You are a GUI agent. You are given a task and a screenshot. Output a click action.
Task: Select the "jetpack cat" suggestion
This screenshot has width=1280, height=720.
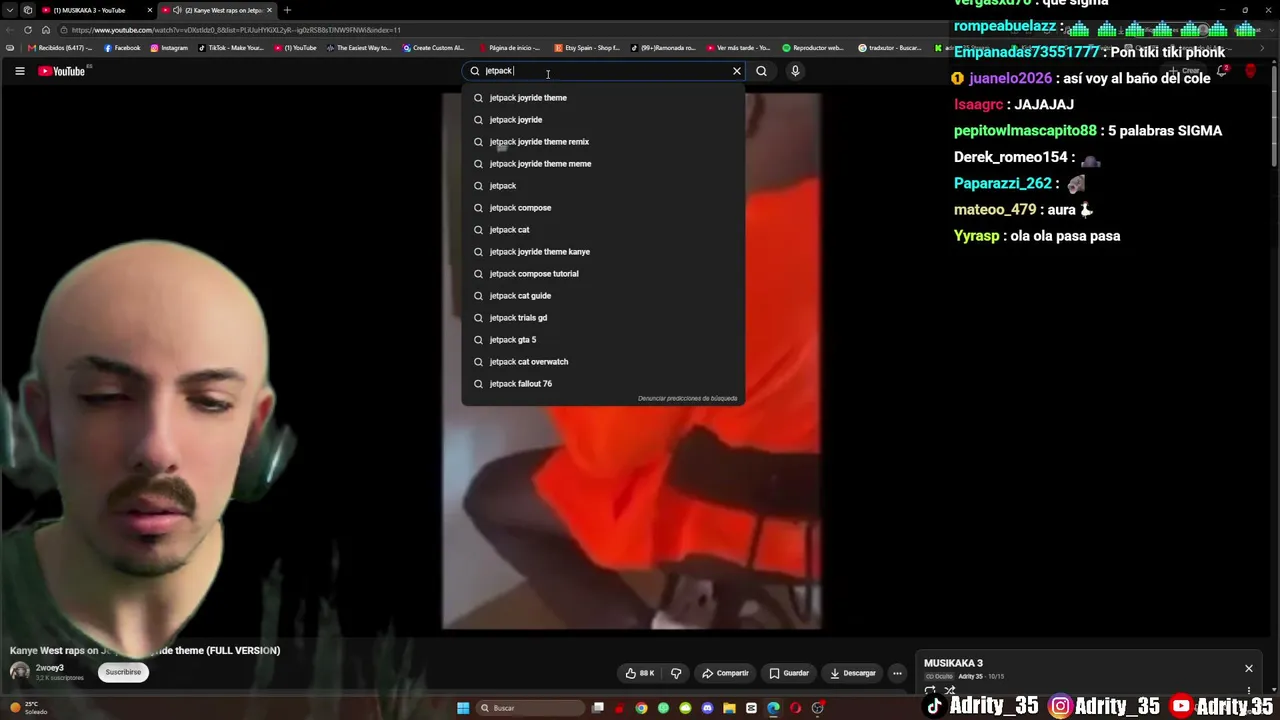pos(603,230)
